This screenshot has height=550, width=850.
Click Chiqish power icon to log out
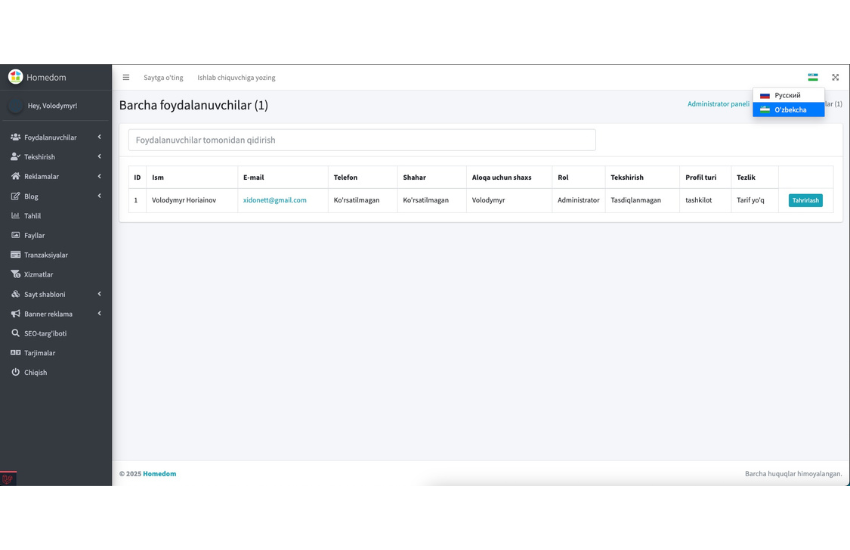click(x=16, y=372)
